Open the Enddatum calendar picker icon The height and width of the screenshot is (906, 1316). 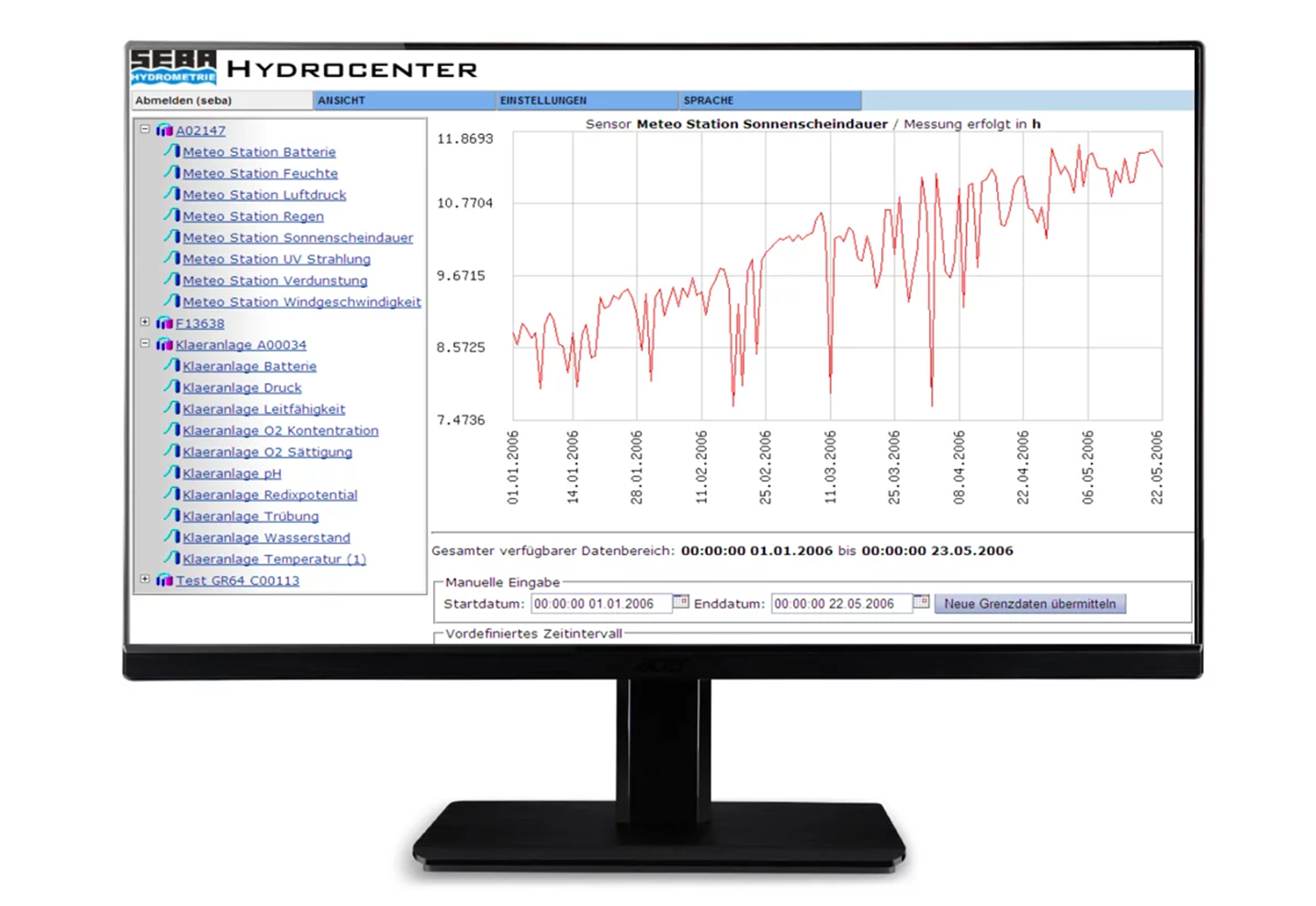(921, 602)
